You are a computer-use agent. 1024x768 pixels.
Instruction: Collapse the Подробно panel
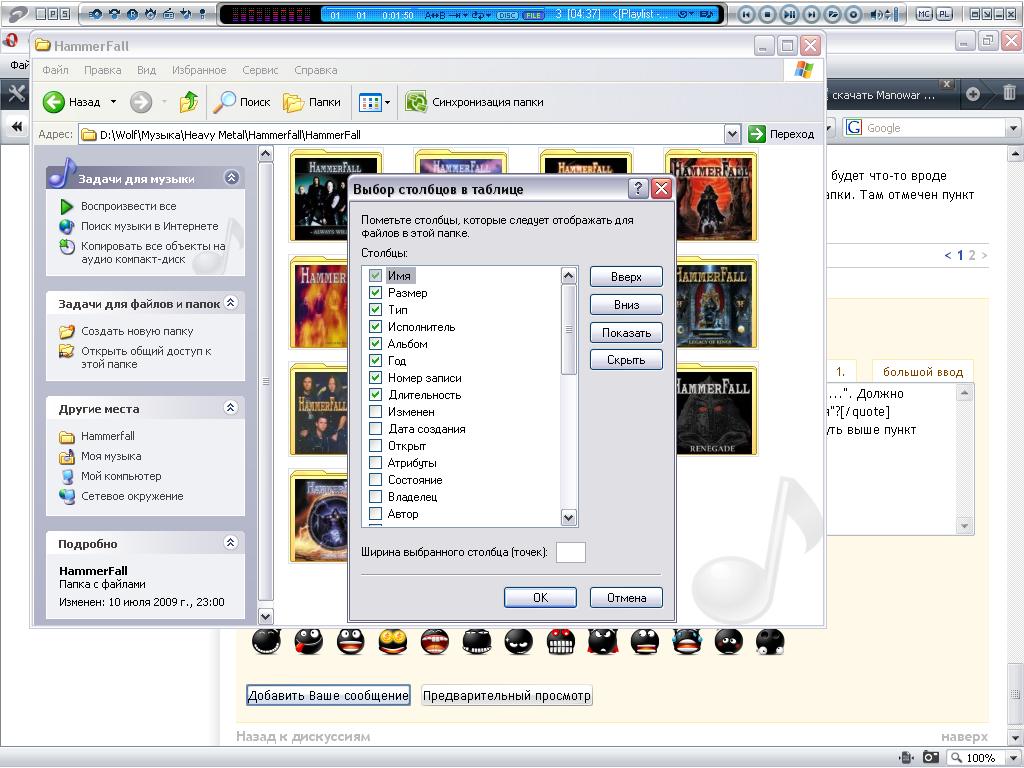pos(231,543)
